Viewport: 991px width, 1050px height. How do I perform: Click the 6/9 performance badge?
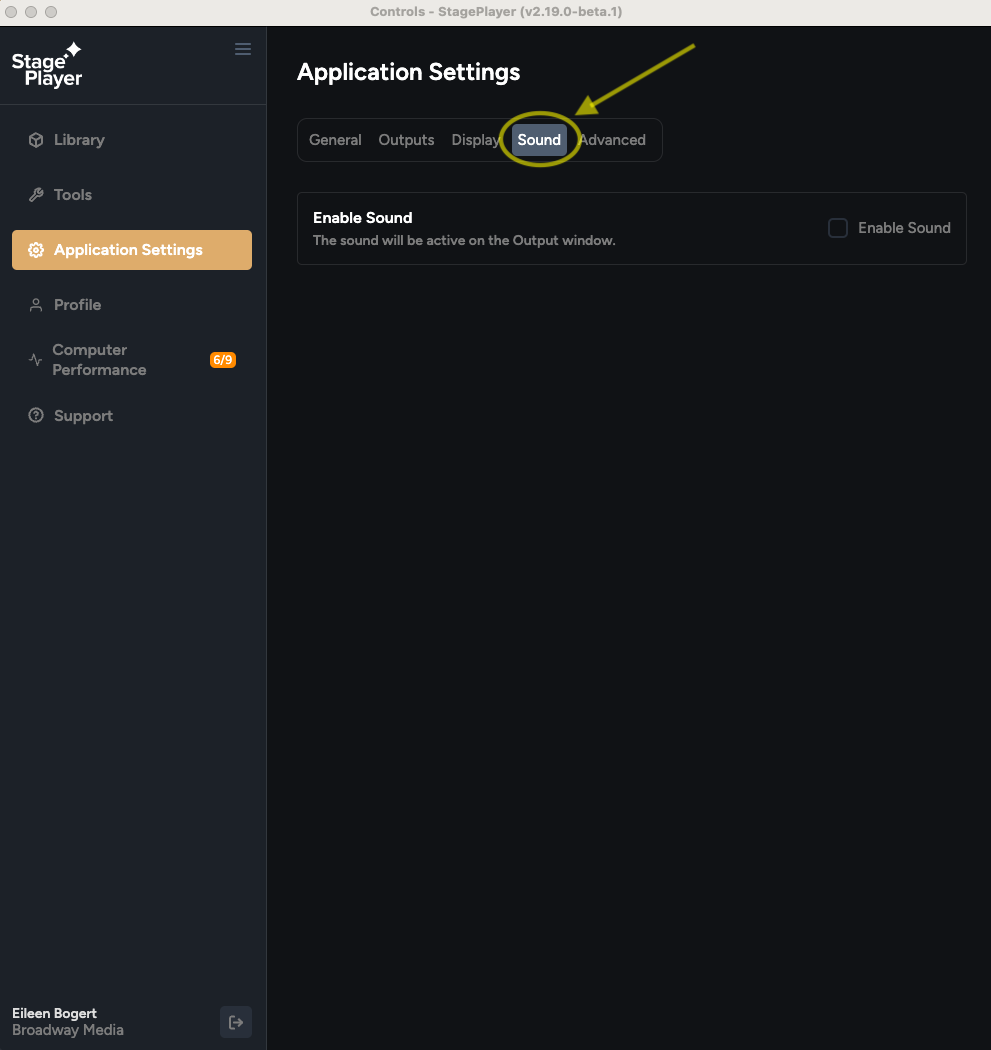223,360
